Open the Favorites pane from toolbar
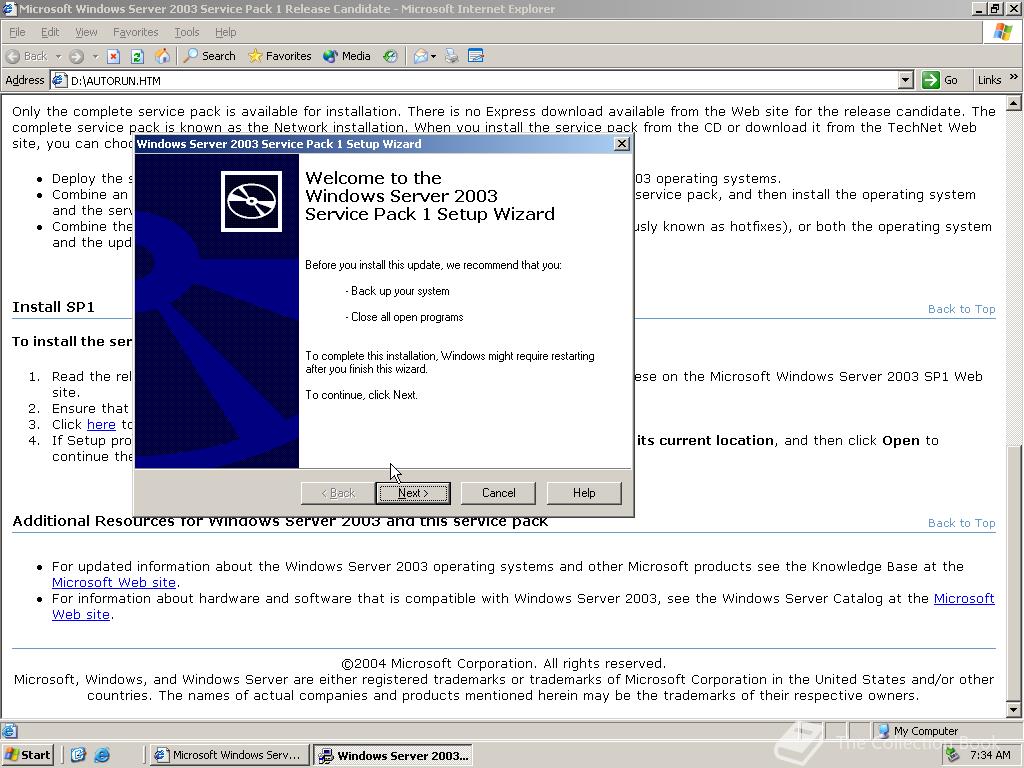This screenshot has height=768, width=1024. [x=280, y=56]
